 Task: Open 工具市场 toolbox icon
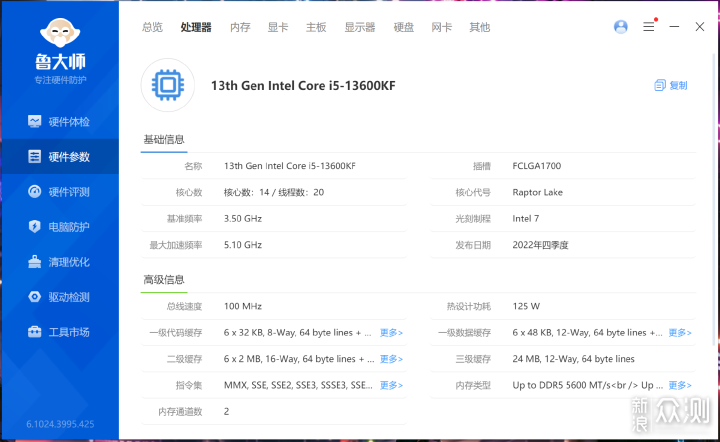click(34, 331)
